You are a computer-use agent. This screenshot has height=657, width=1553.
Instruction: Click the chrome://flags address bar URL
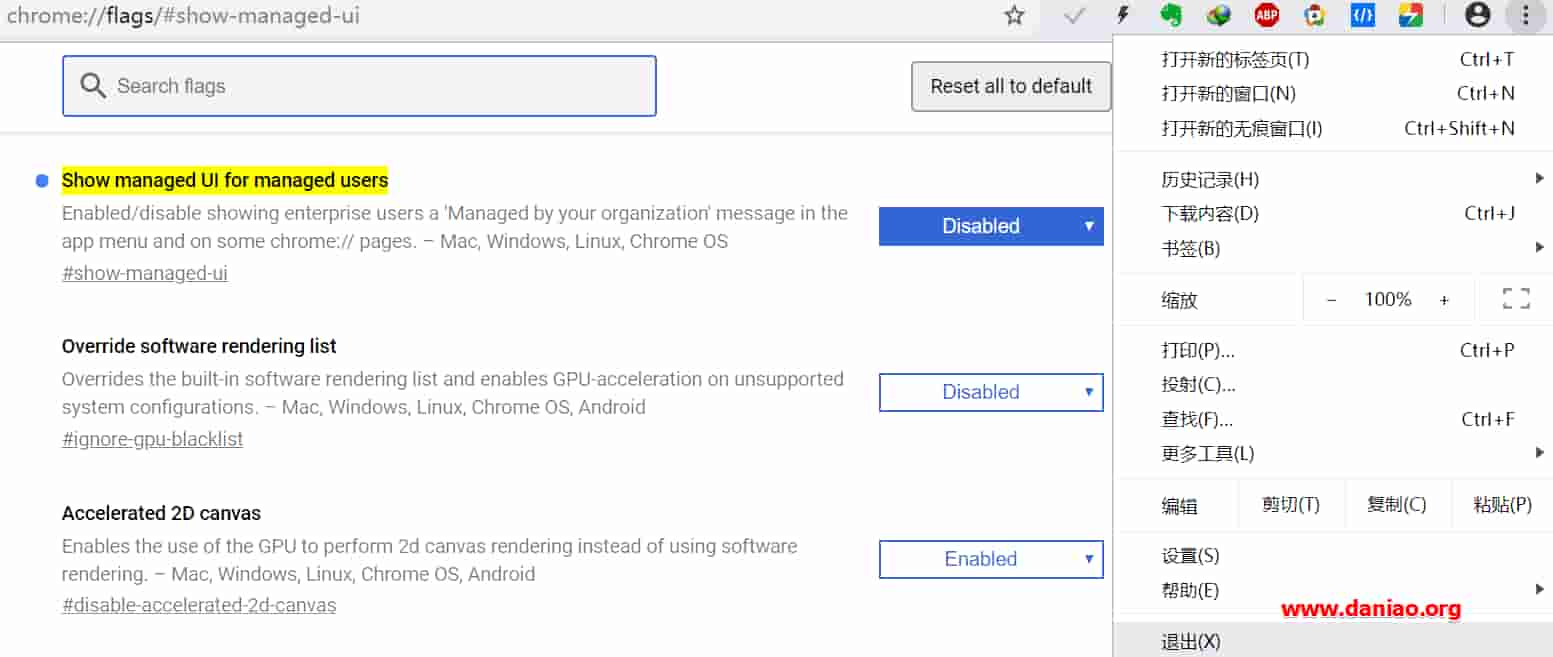[183, 16]
